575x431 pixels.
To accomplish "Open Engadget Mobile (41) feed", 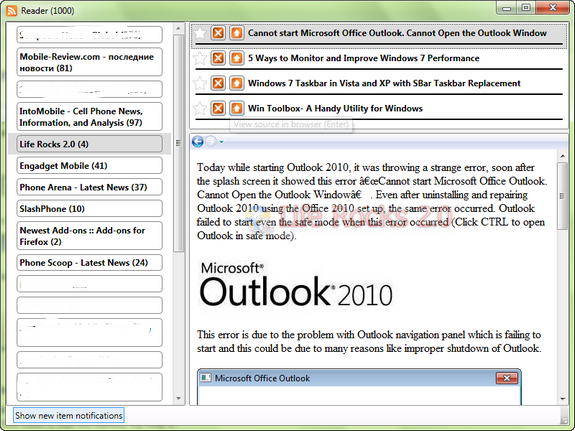I will tap(89, 165).
